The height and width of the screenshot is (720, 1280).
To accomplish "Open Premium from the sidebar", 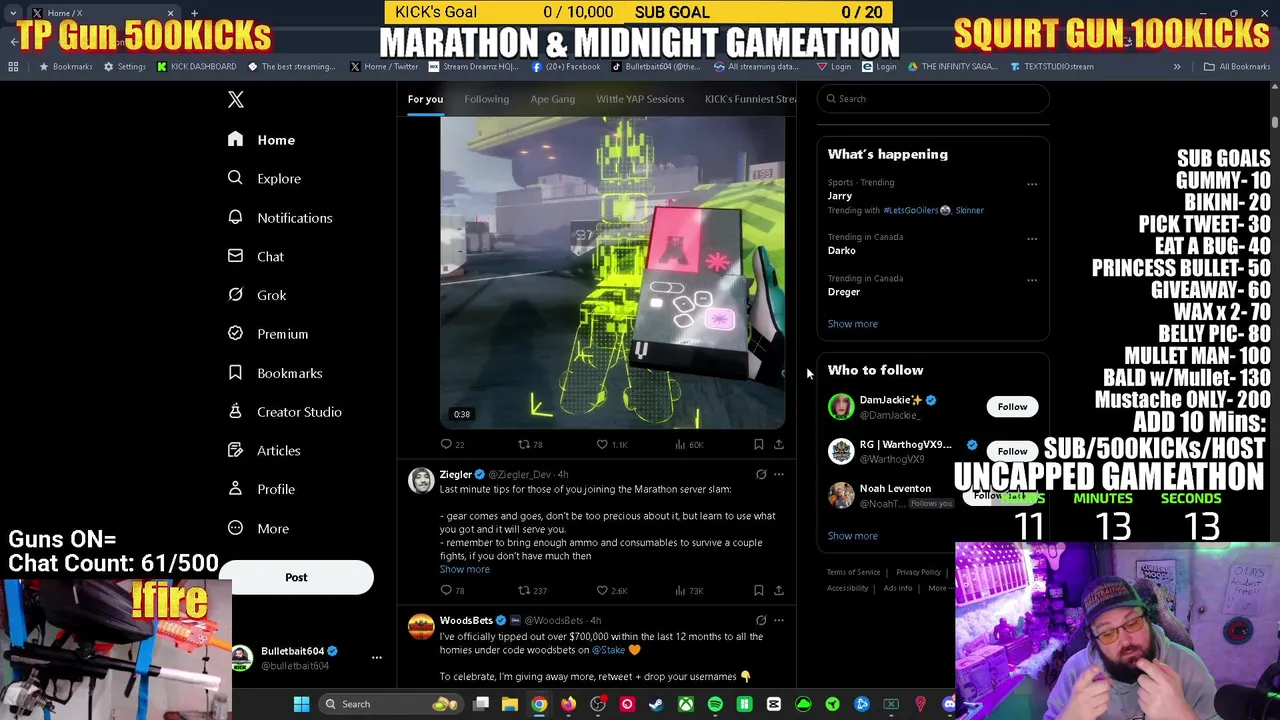I will (x=268, y=334).
